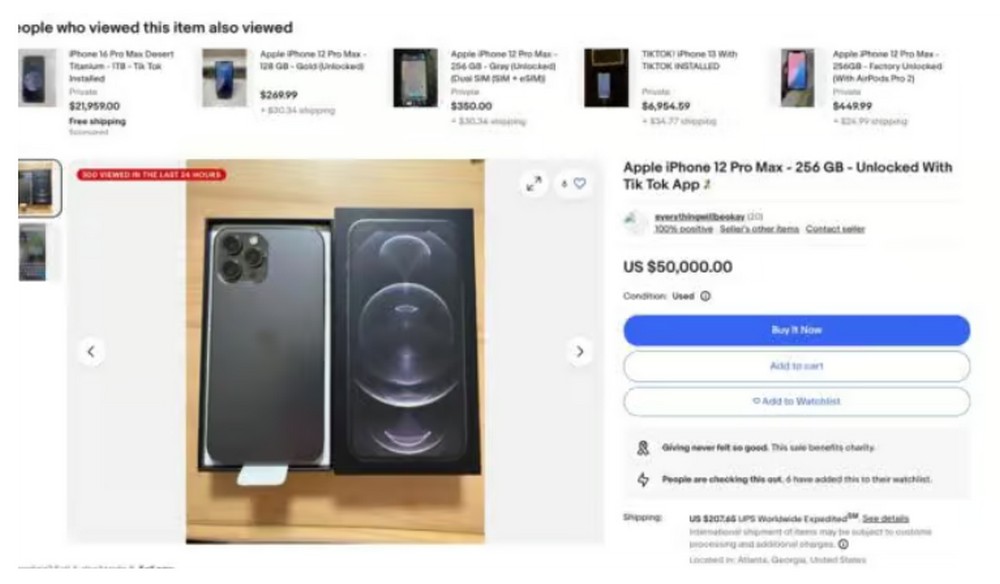The width and height of the screenshot is (1000, 584).
Task: Open iPhone 16 Pro Max Desert Titanium listing
Action: [x=121, y=66]
